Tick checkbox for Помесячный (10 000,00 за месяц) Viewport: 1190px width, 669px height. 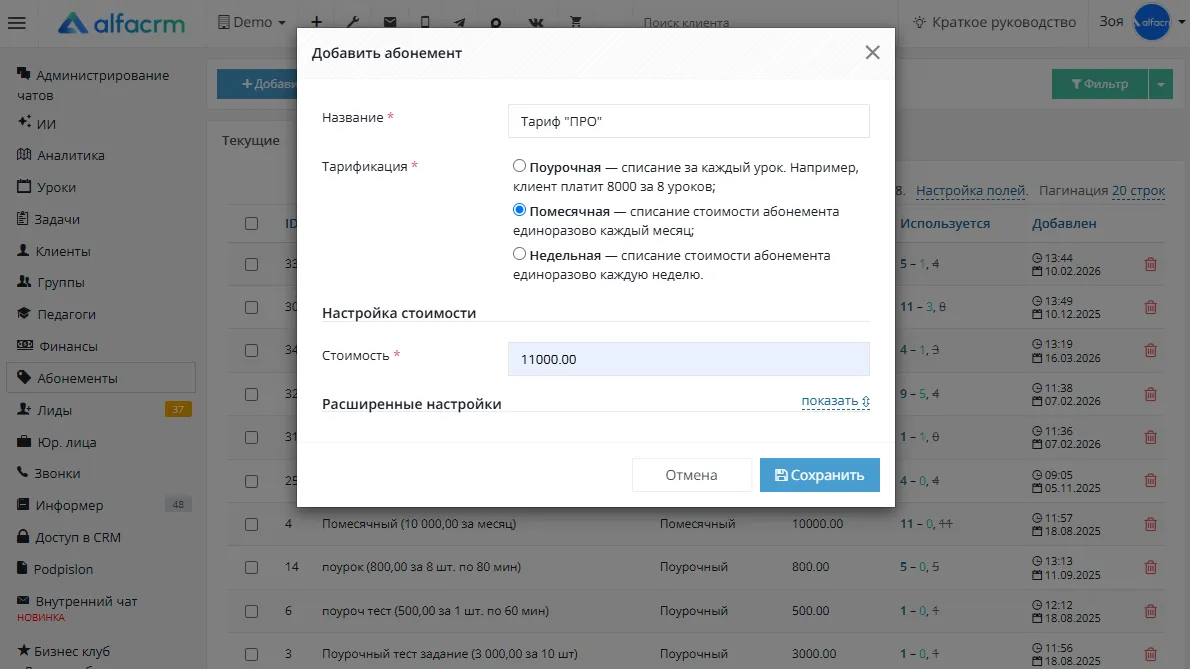pos(251,524)
